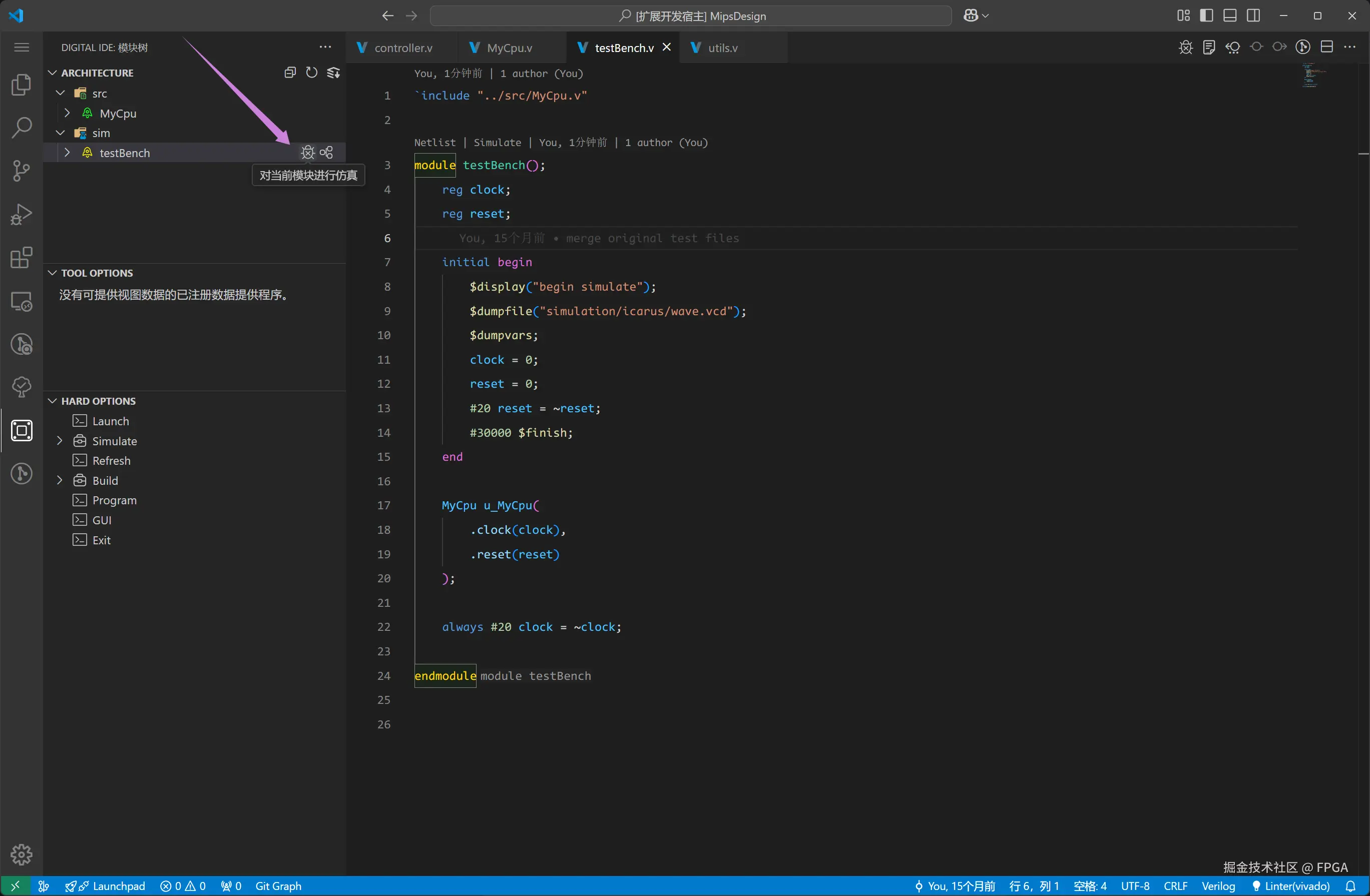Open Run and Debug view
This screenshot has width=1370, height=896.
(x=22, y=214)
